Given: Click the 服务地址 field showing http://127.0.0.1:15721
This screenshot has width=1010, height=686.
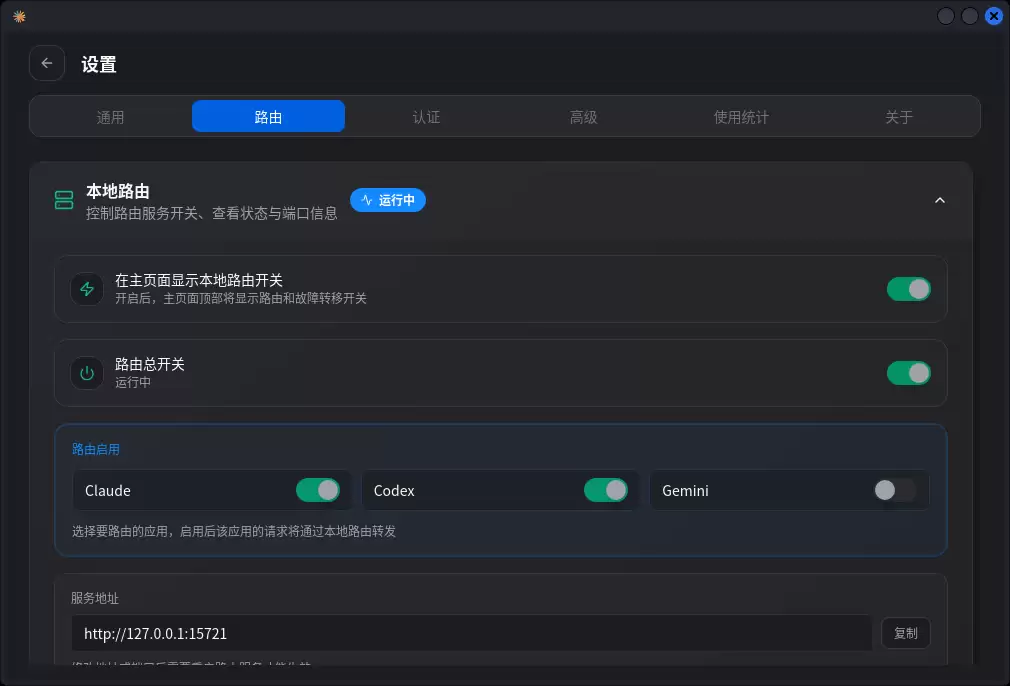Looking at the screenshot, I should [x=472, y=633].
